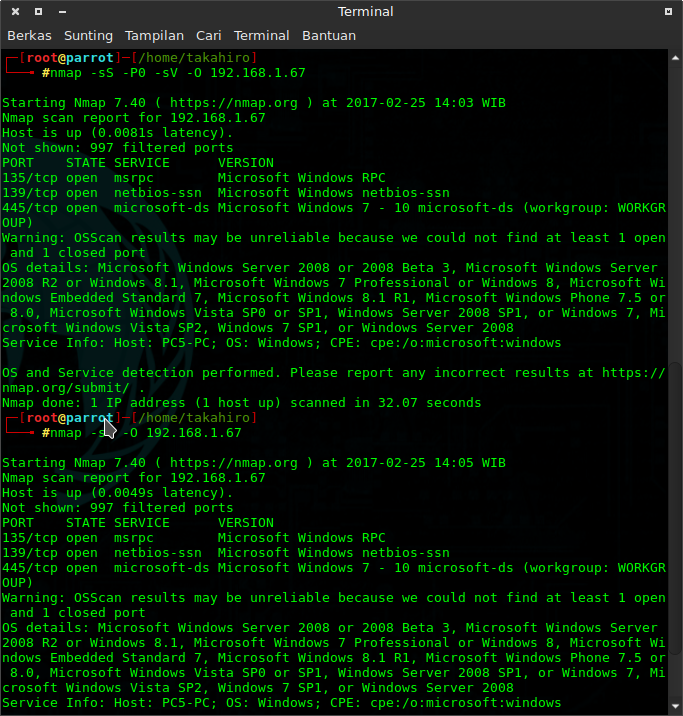Click '445/tcp open microsoft-ds' in second scan

[x=105, y=568]
